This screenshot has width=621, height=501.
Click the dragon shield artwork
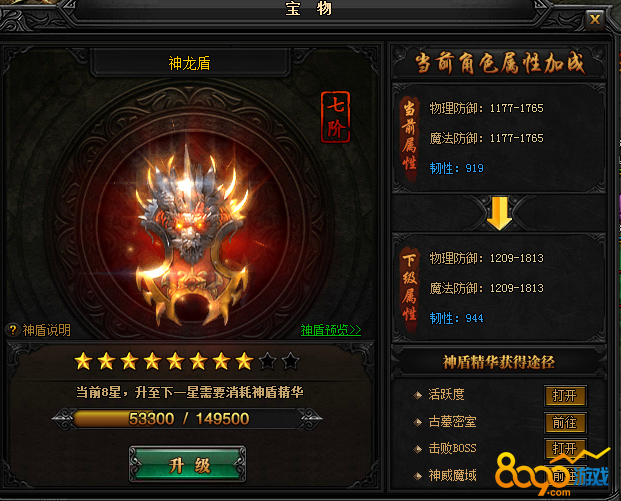pyautogui.click(x=190, y=234)
